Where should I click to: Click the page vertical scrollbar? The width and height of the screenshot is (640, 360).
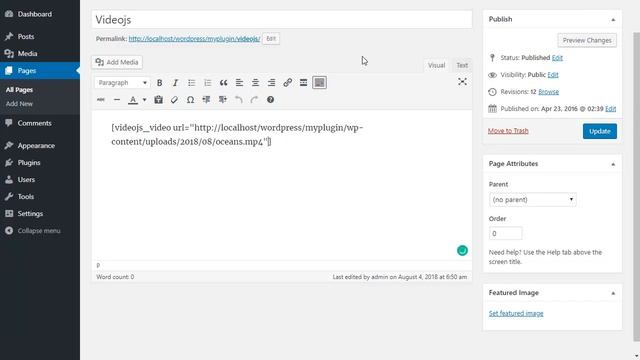tap(636, 186)
